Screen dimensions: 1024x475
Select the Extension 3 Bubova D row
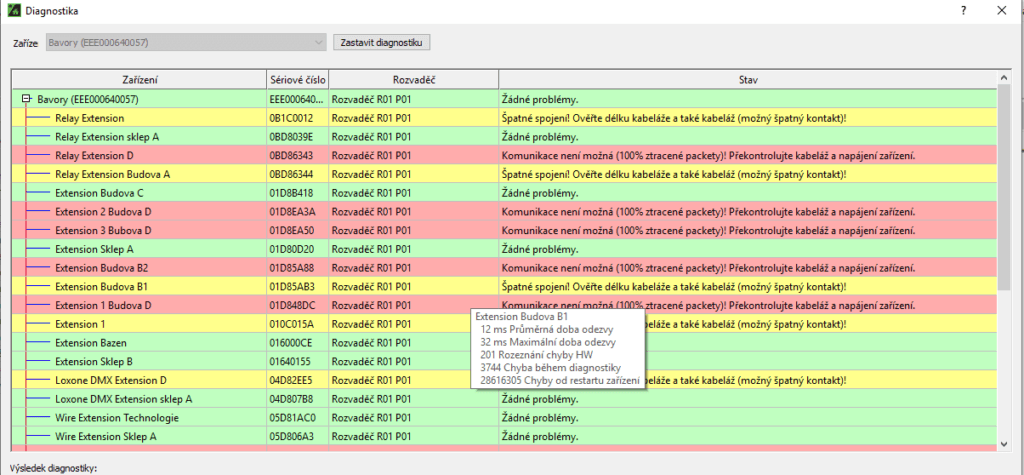point(505,231)
